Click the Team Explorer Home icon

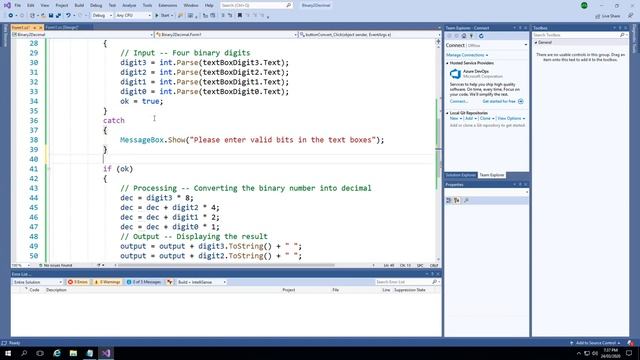[x=464, y=36]
